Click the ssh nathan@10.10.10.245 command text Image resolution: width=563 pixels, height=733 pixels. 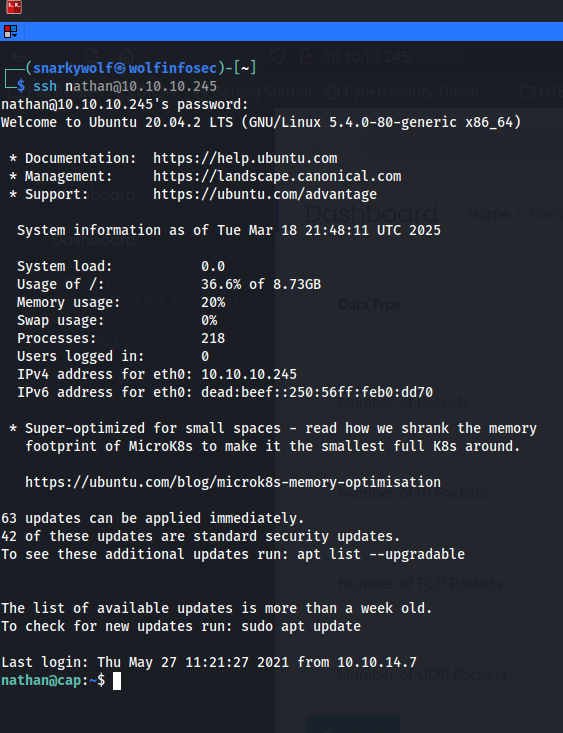125,86
